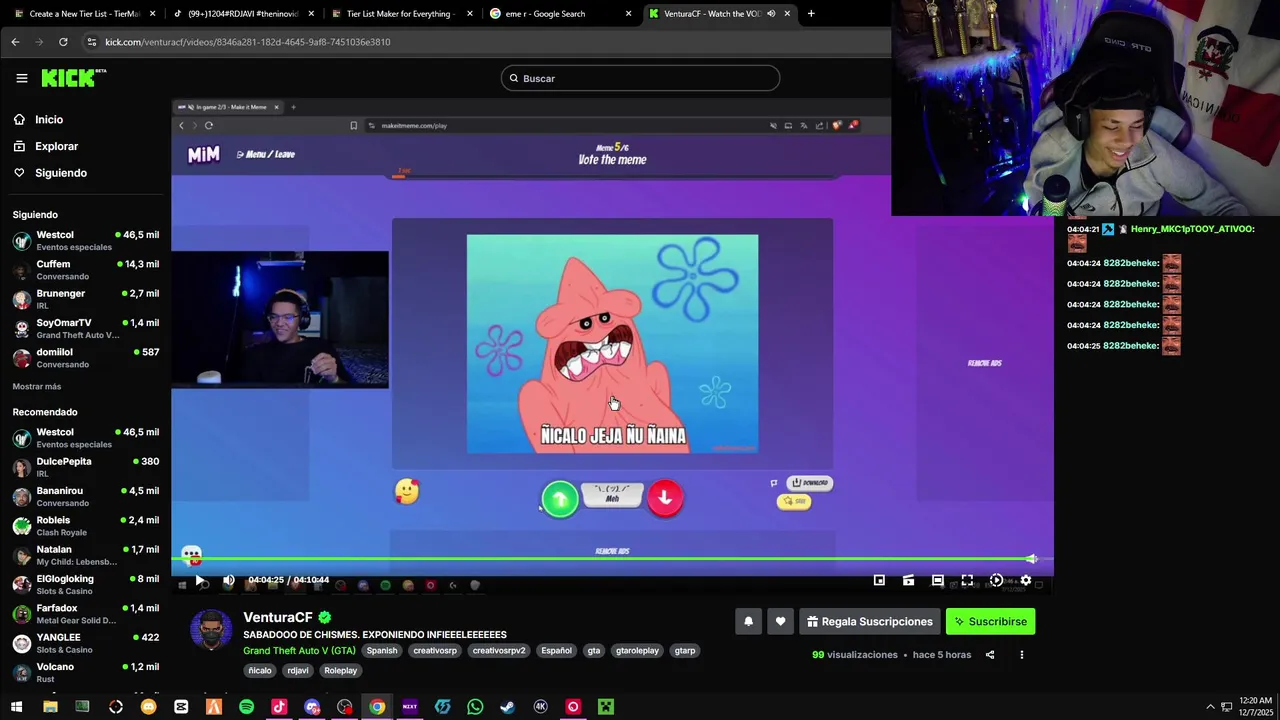Open Steam from the taskbar
The image size is (1280, 720).
tap(507, 707)
